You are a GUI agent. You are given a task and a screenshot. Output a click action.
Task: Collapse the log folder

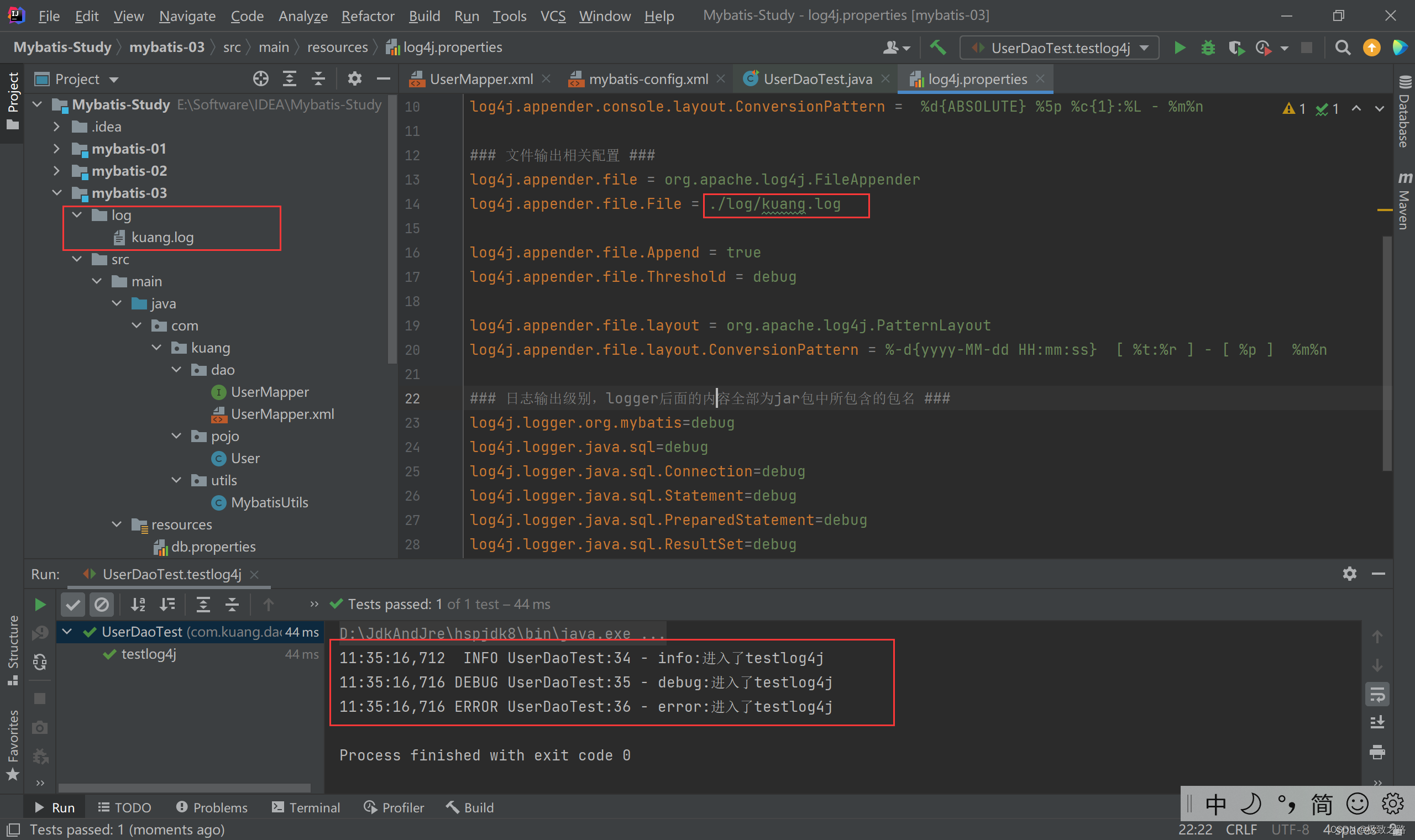(x=77, y=215)
